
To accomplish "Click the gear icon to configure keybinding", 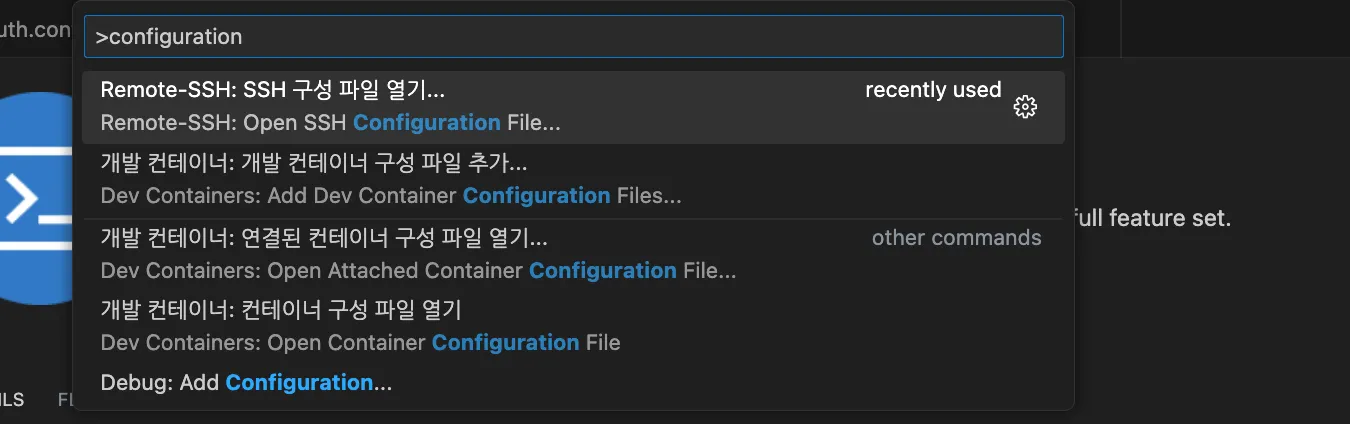I will pos(1025,107).
